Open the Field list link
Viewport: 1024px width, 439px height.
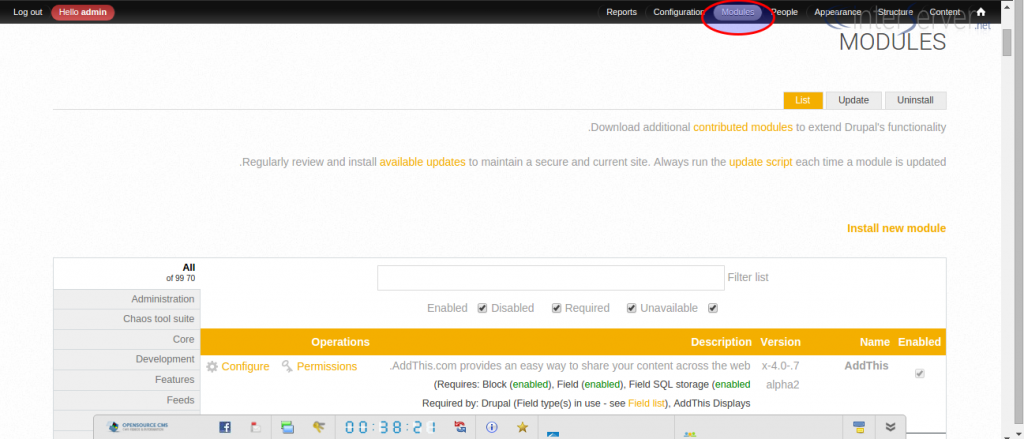coord(647,404)
